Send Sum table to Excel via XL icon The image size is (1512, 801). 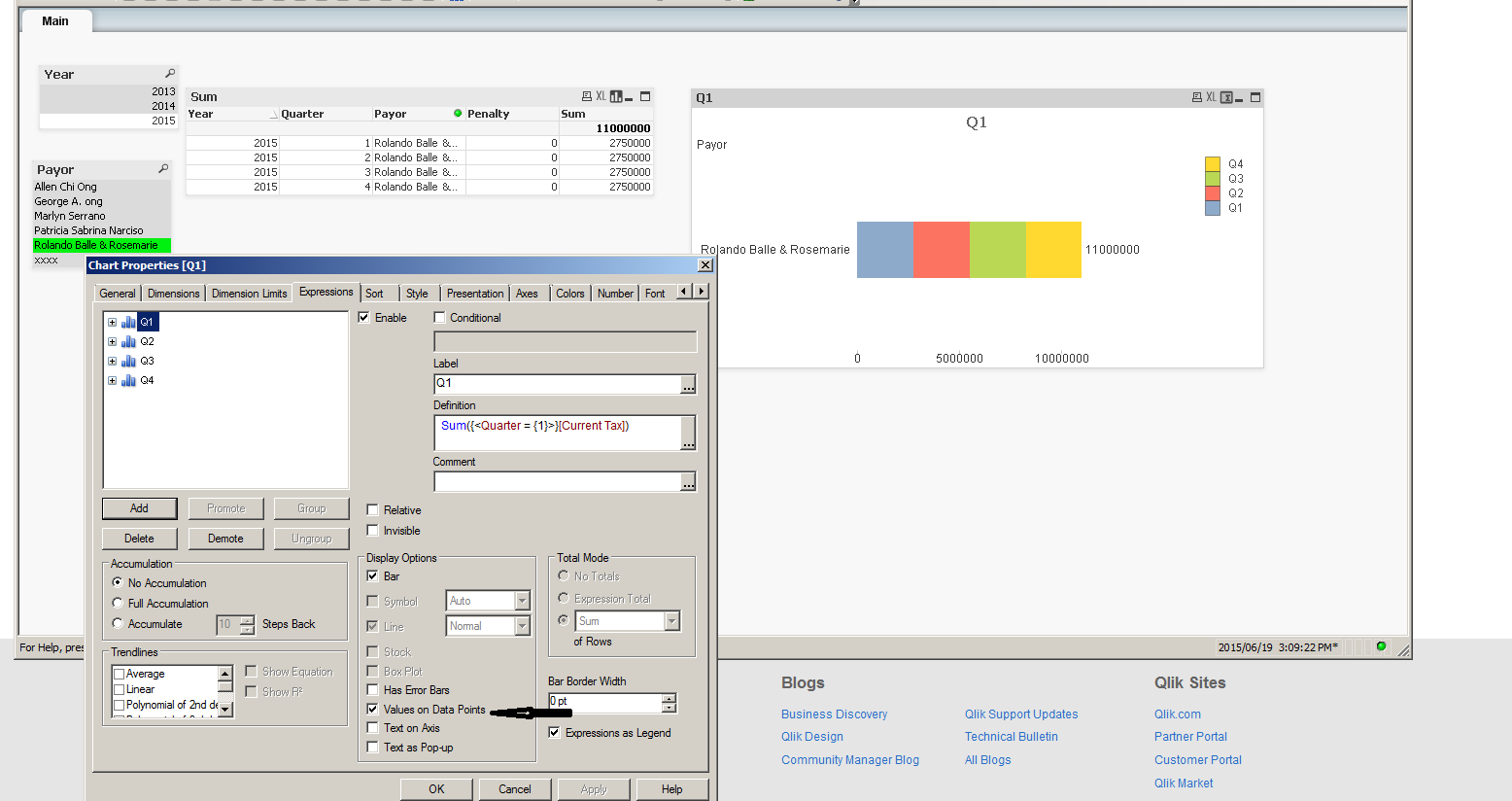click(601, 96)
